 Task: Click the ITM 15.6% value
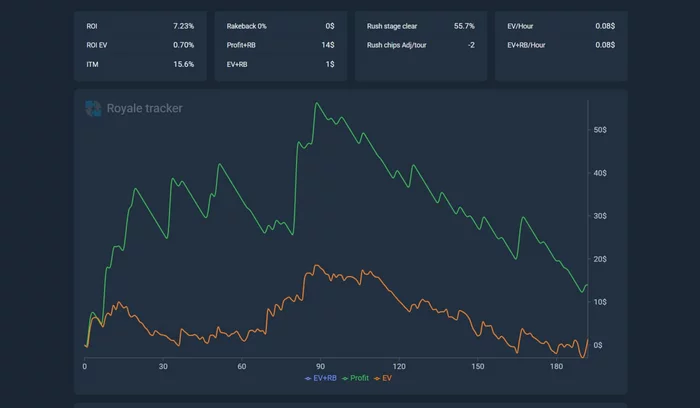click(184, 64)
